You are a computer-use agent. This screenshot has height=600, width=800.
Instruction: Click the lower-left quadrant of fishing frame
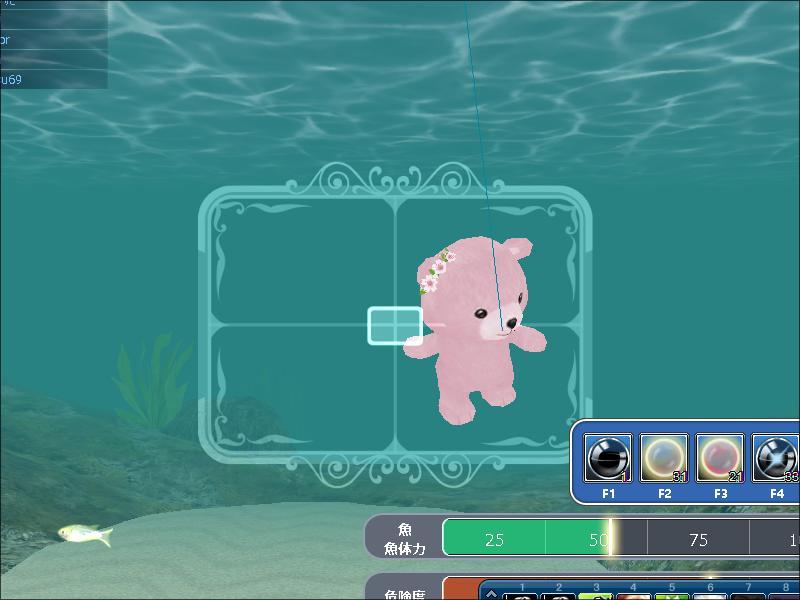click(305, 385)
